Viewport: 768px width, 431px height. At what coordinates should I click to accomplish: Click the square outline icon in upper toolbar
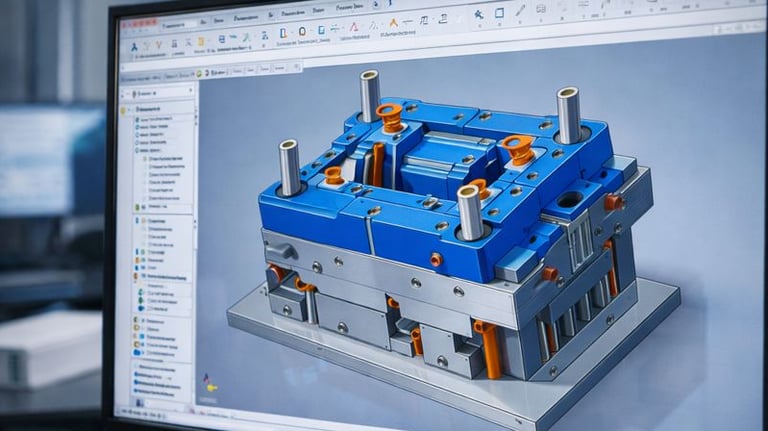coord(499,13)
